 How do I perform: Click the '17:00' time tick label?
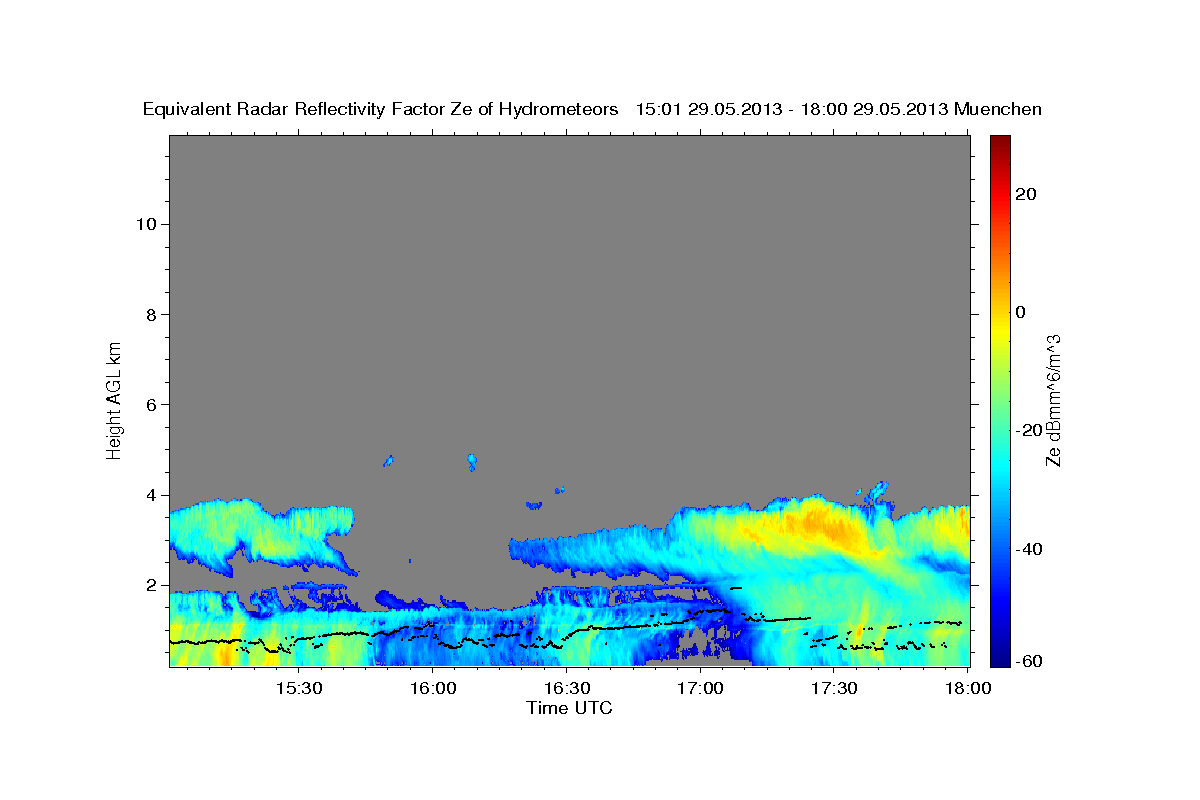click(700, 689)
